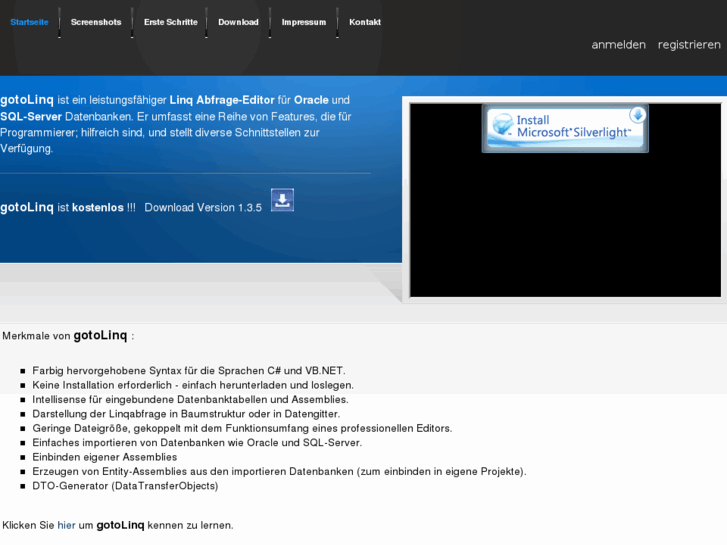Open the Startseite menu item
This screenshot has height=545, width=727.
tap(29, 22)
